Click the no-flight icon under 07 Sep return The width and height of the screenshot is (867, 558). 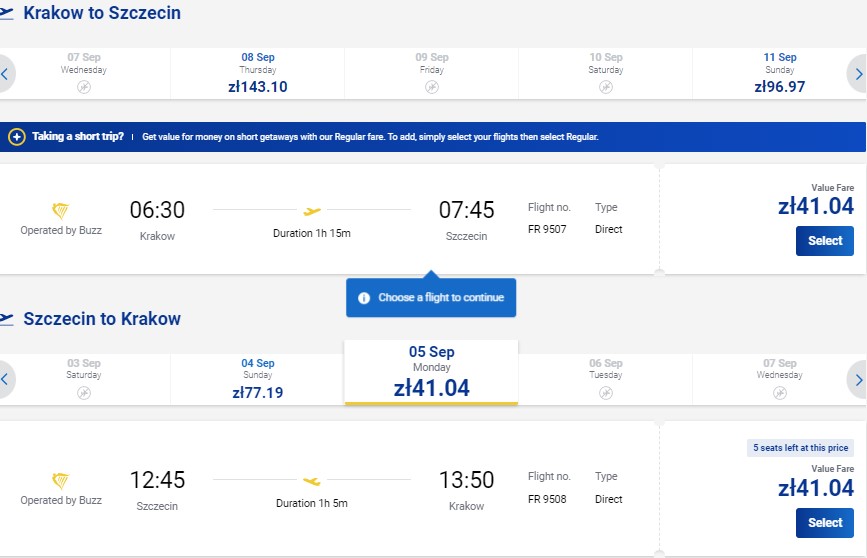(x=780, y=393)
